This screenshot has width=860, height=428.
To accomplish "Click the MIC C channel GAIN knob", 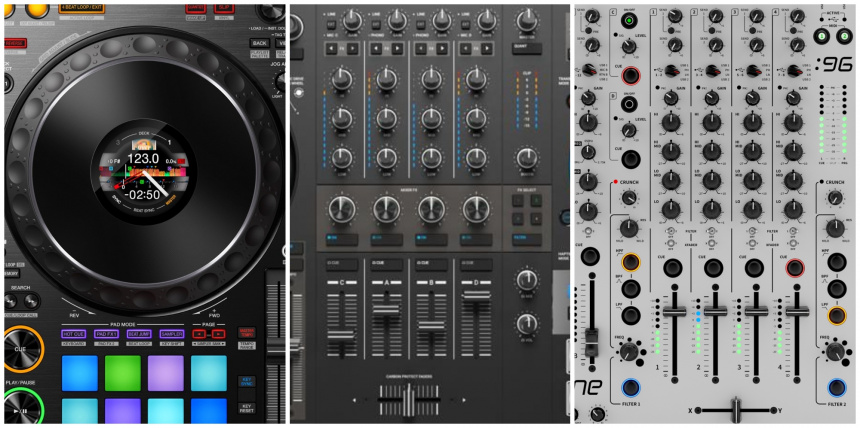I will tap(353, 21).
